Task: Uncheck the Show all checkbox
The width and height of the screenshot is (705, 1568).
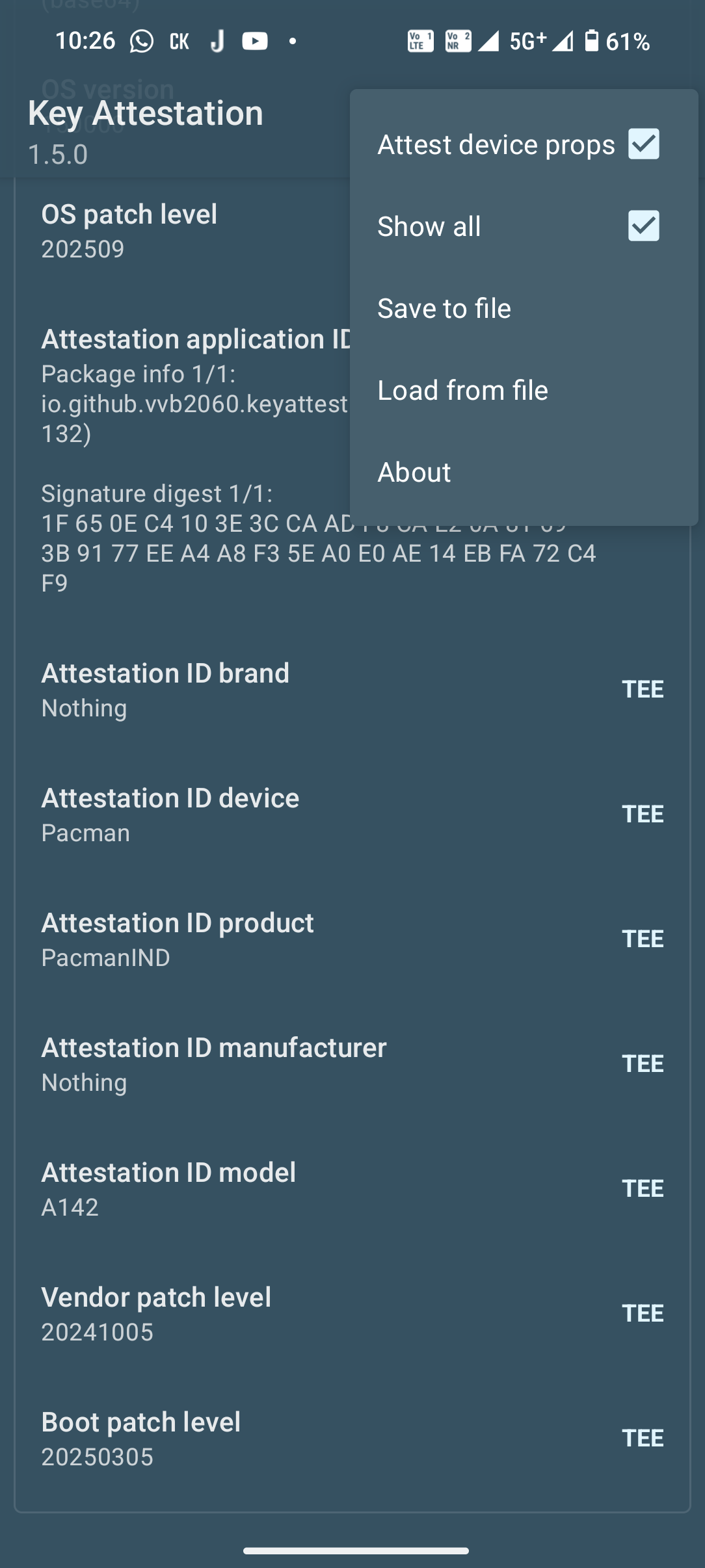Action: (643, 226)
